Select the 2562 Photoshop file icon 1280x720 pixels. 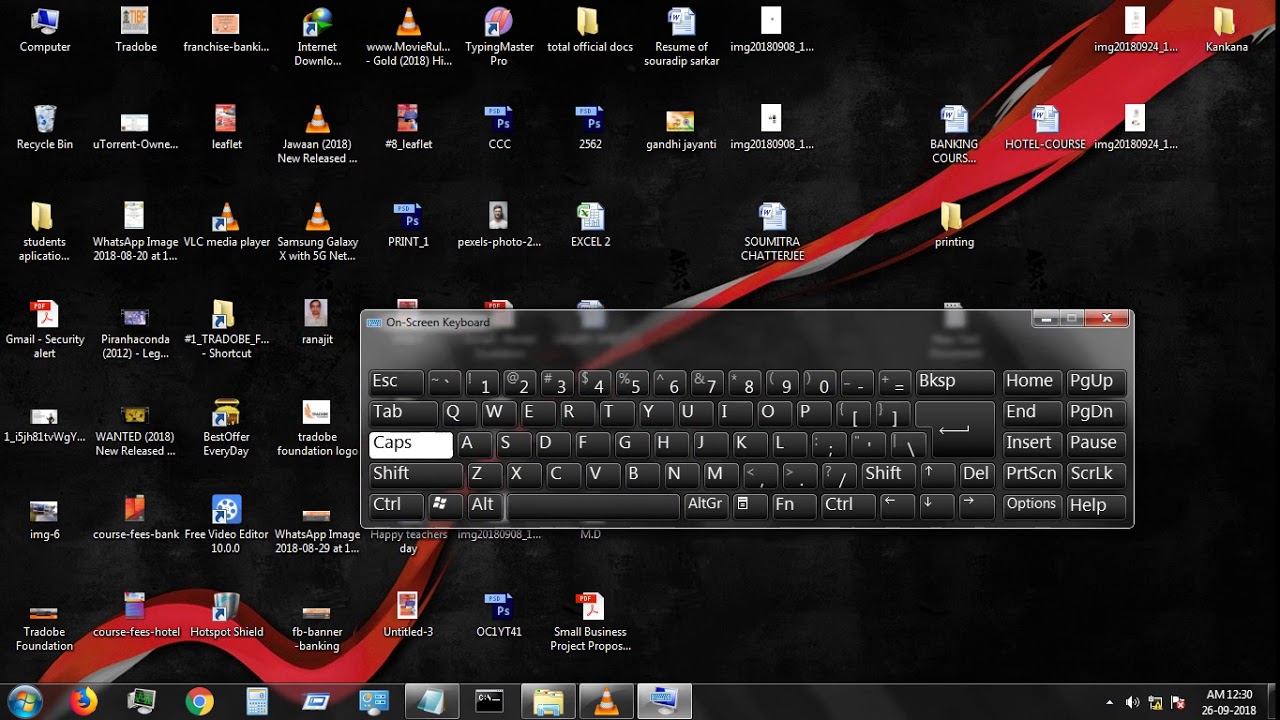pyautogui.click(x=590, y=128)
